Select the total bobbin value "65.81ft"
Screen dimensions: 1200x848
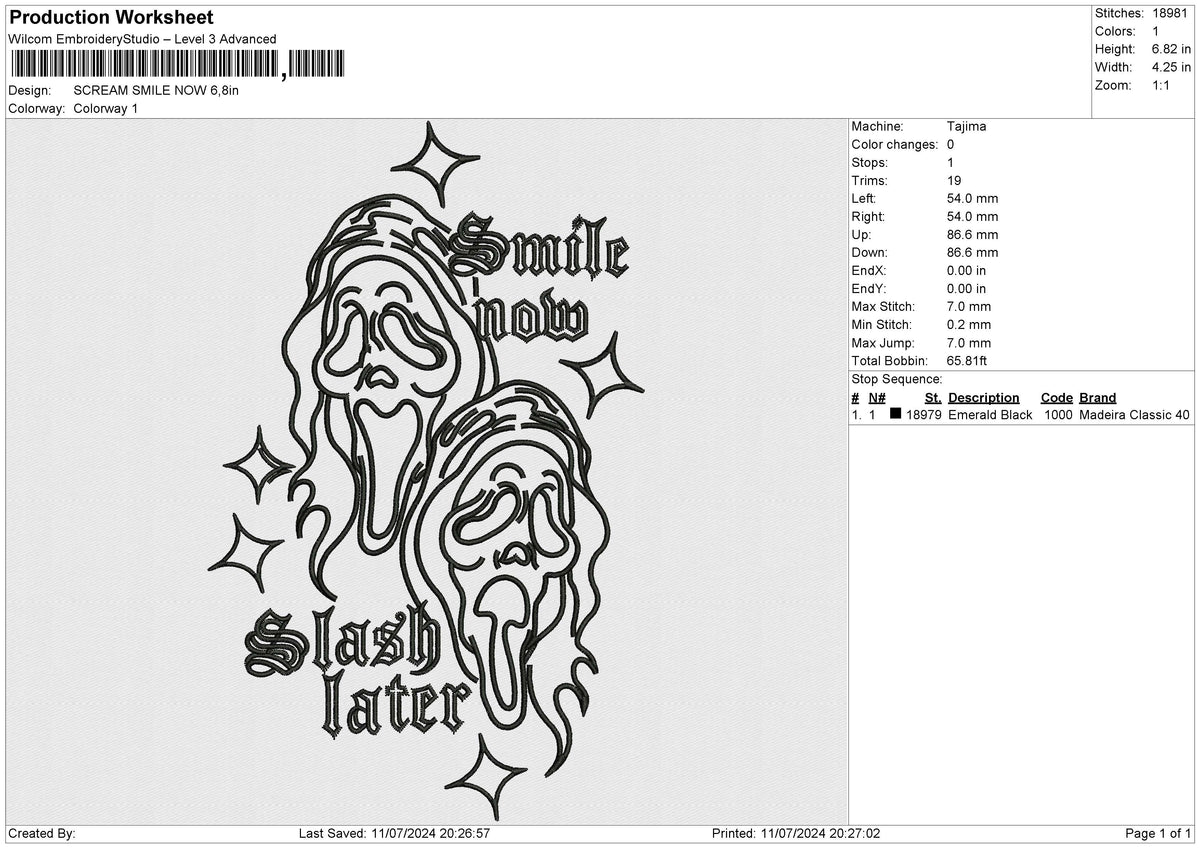[968, 360]
